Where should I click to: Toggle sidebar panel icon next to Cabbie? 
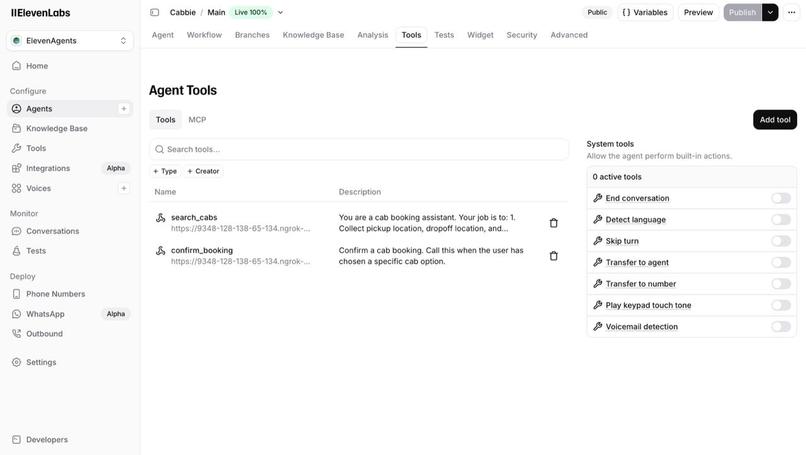155,12
